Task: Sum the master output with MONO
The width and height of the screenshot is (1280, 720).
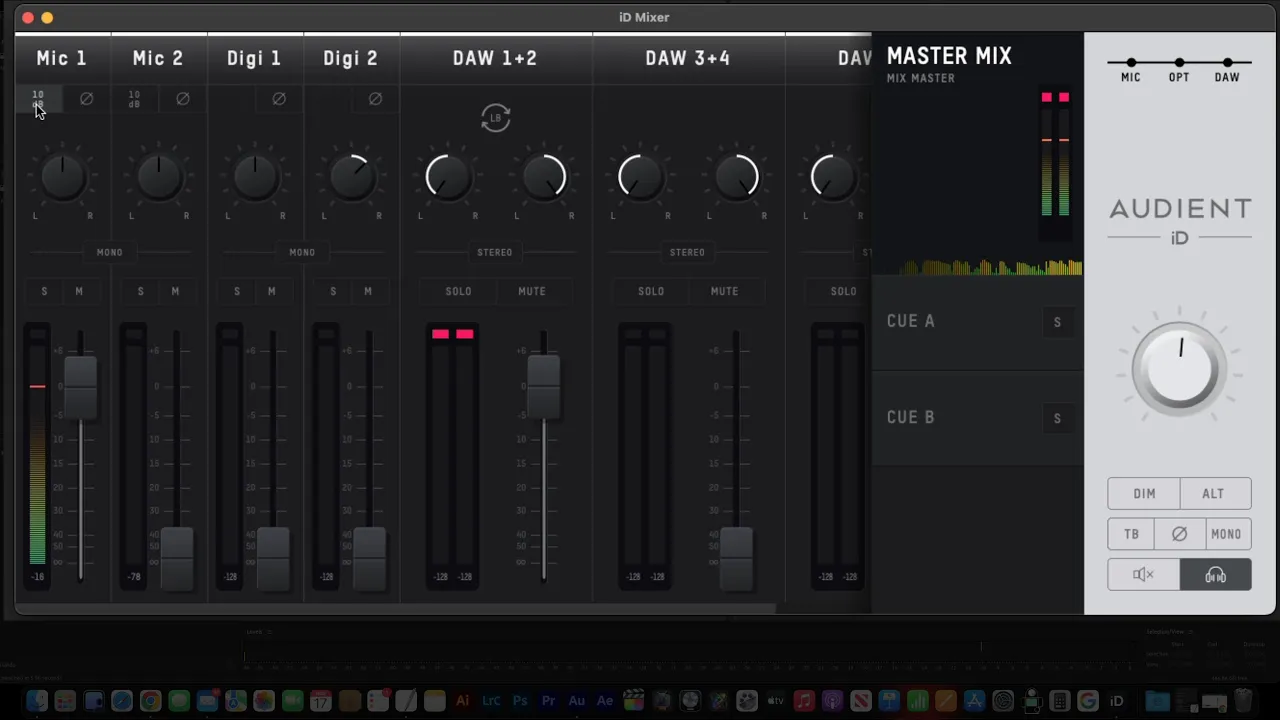Action: [x=1227, y=534]
